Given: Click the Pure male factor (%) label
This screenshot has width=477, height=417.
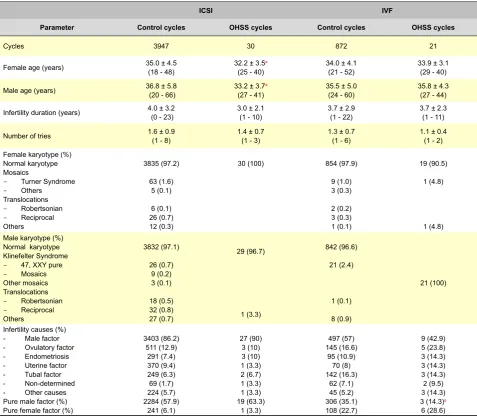Looking at the screenshot, I should pyautogui.click(x=35, y=402).
